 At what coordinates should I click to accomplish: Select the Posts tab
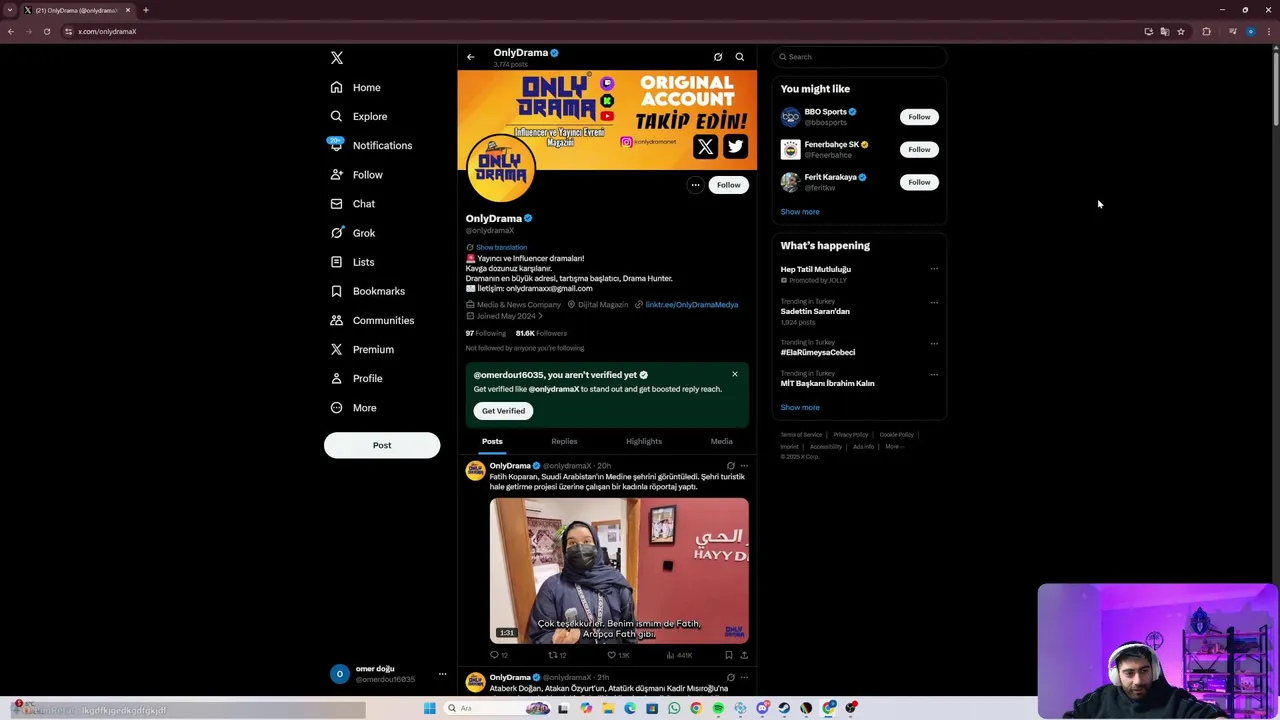[492, 441]
